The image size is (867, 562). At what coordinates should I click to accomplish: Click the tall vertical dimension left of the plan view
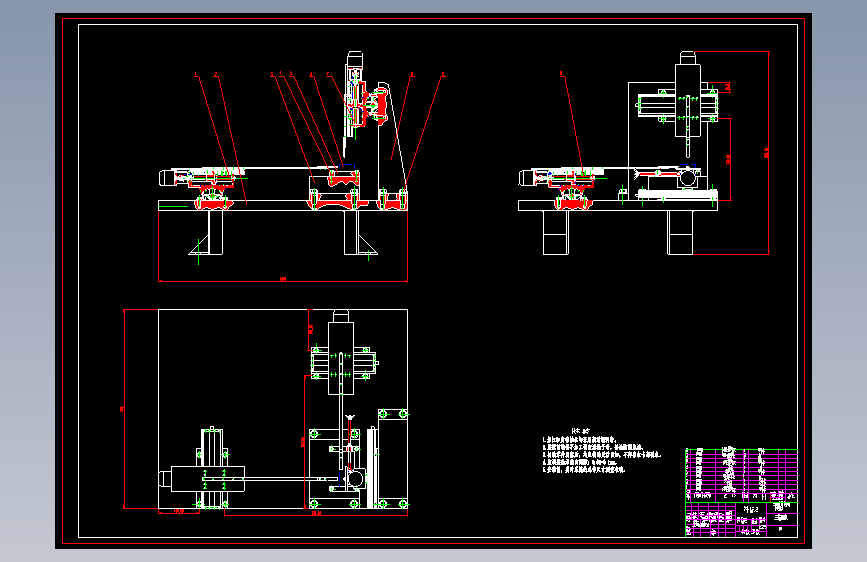tap(123, 409)
